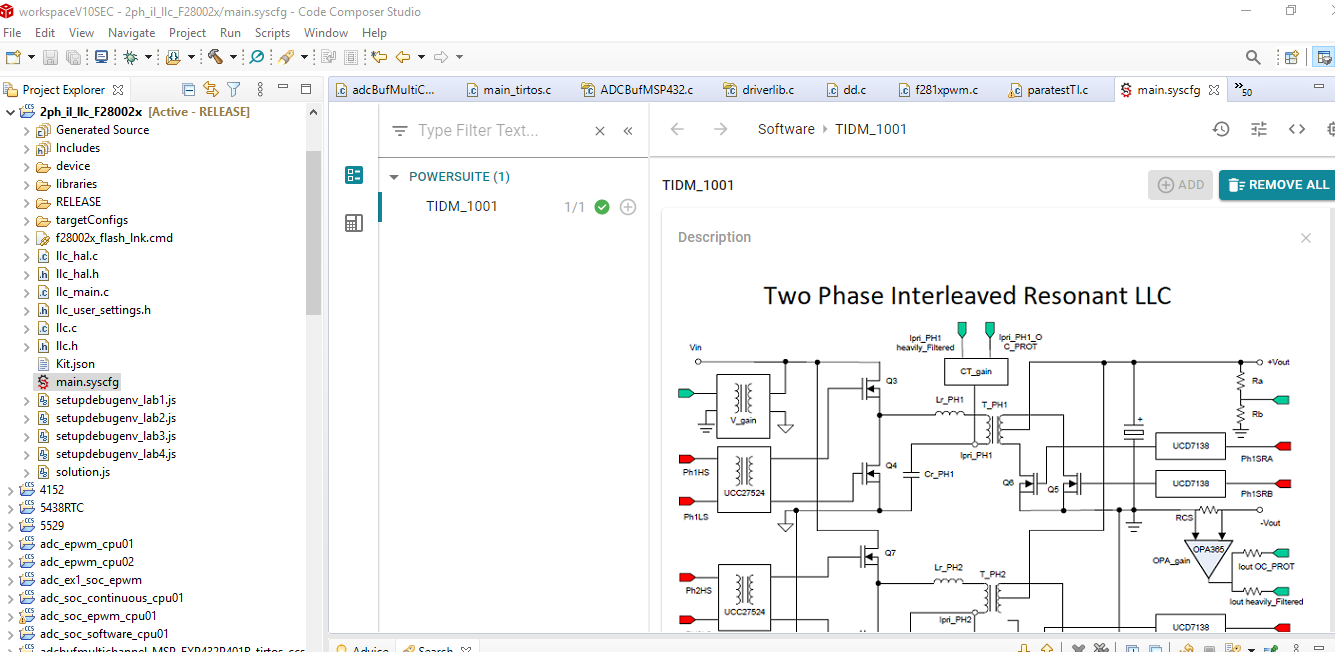Minimize the Project Explorer view
This screenshot has width=1335, height=652.
tap(283, 89)
